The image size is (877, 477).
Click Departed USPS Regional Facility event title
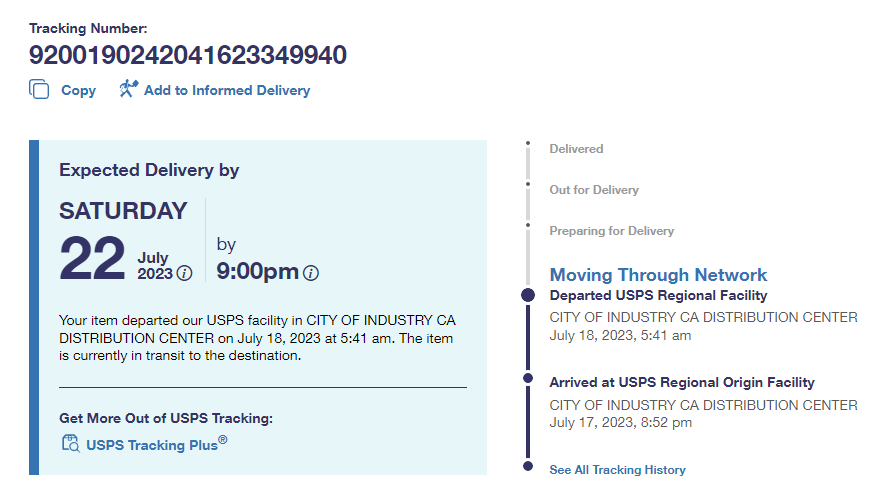(658, 296)
